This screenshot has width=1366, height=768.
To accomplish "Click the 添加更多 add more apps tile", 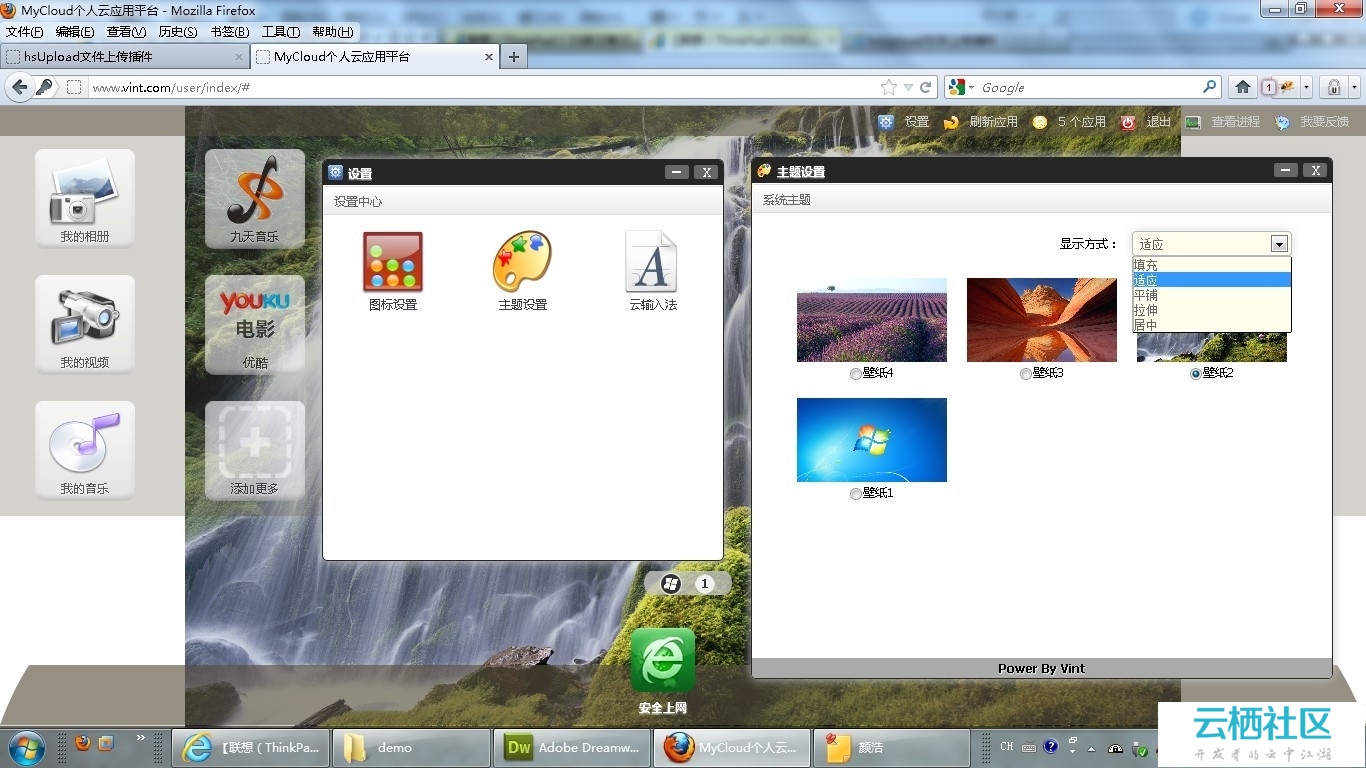I will (x=255, y=450).
